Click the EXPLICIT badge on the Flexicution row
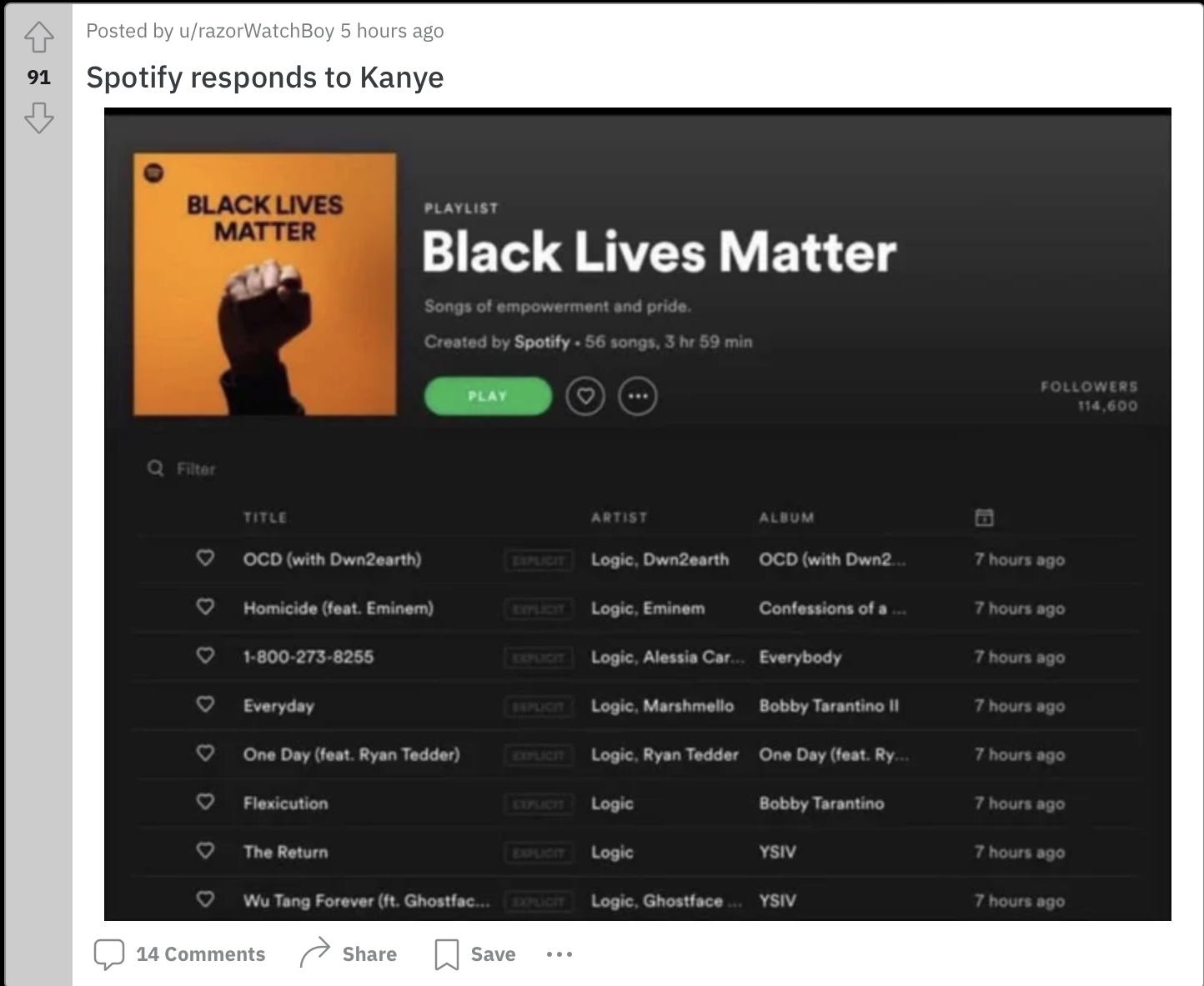 (539, 804)
